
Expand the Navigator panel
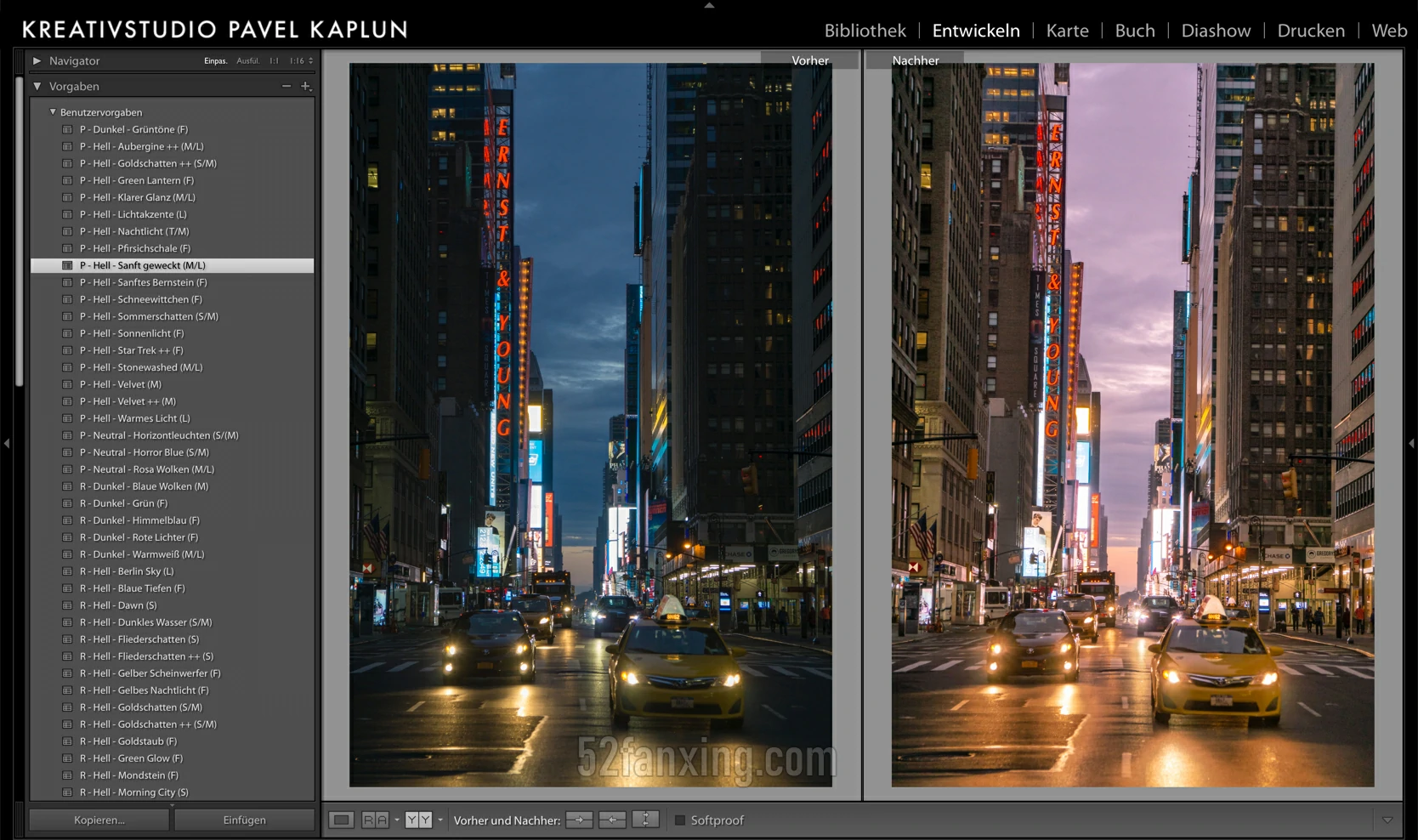(37, 60)
